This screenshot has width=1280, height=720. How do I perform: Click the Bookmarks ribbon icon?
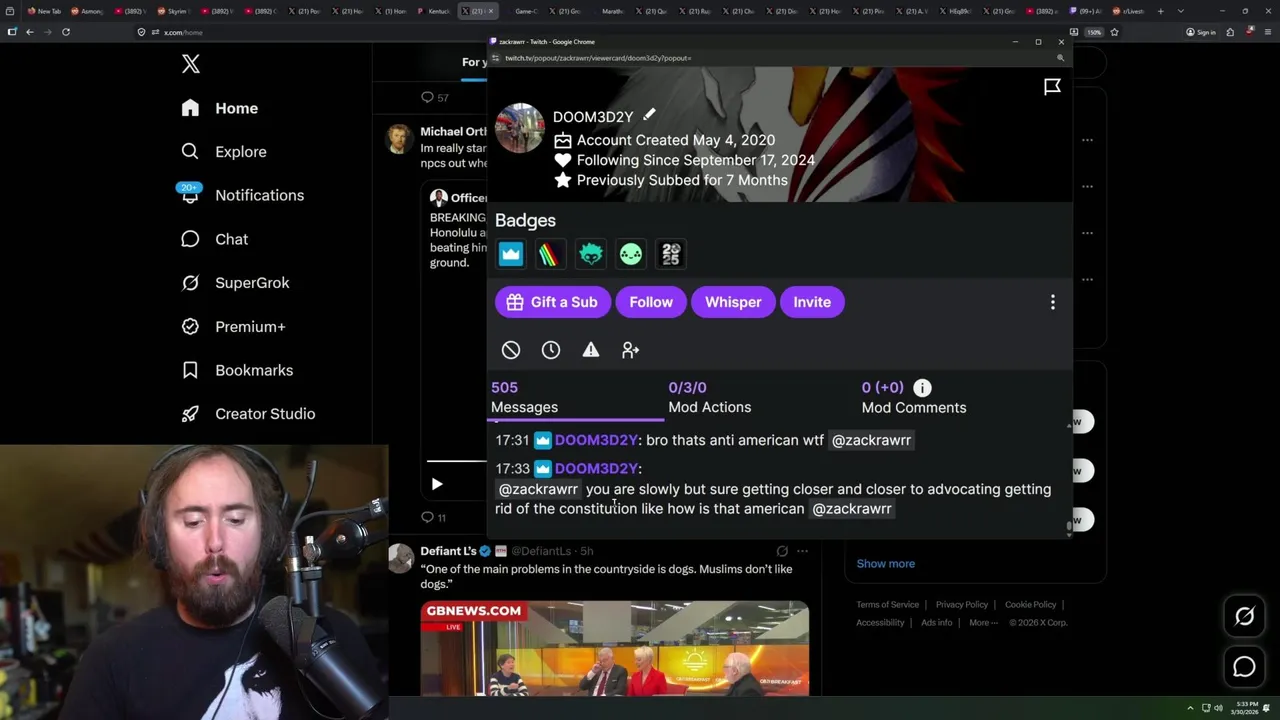[190, 370]
